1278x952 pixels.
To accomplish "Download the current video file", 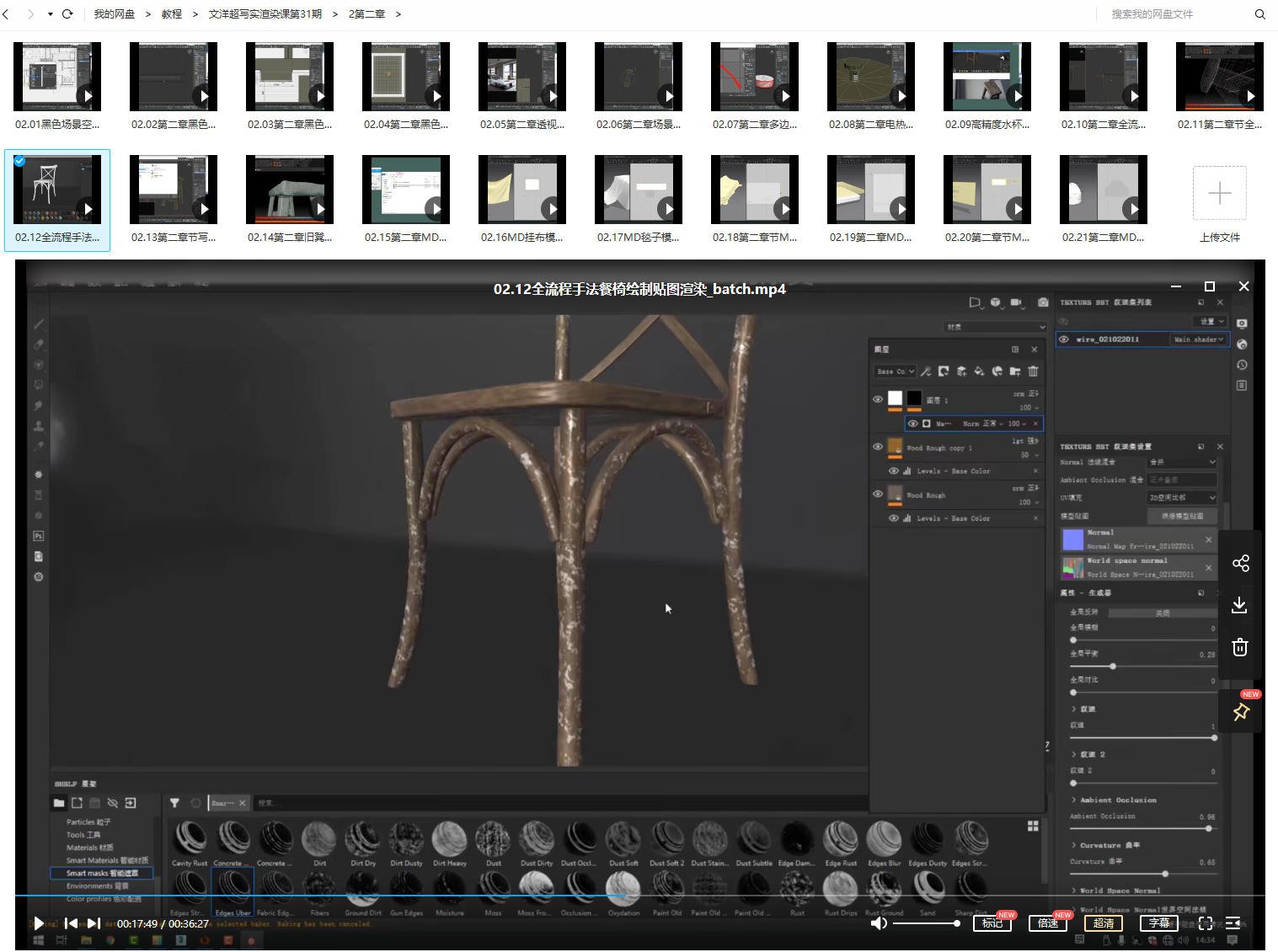I will (1240, 605).
